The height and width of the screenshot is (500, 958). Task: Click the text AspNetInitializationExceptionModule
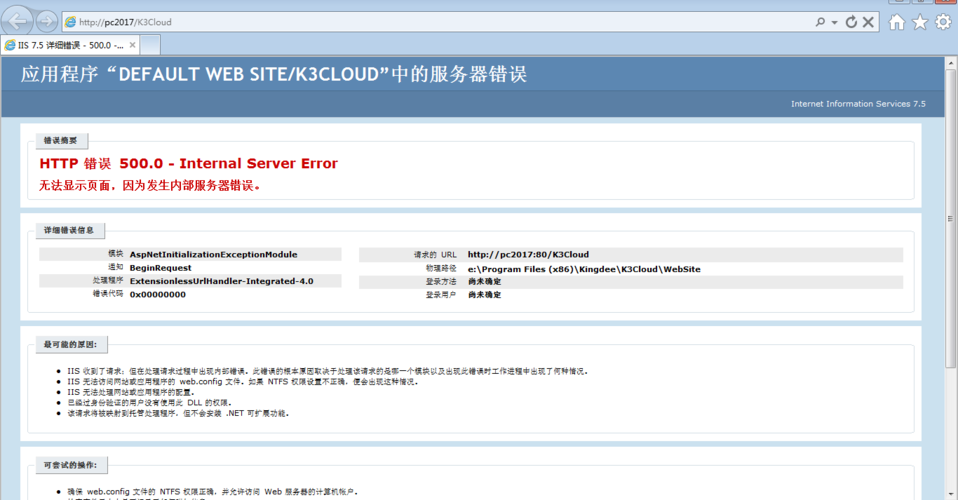(x=213, y=254)
